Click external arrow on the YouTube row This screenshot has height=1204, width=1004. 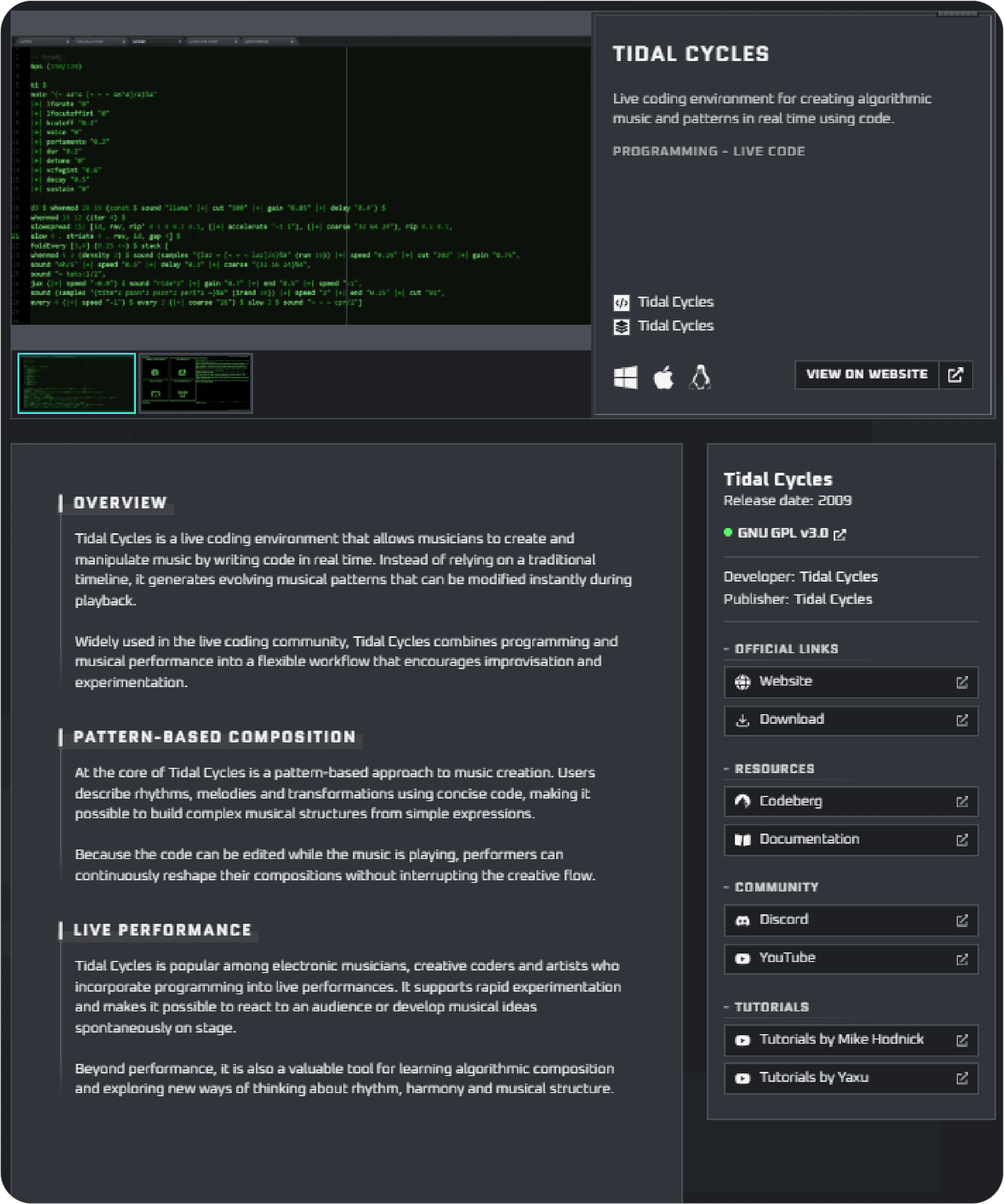[962, 959]
